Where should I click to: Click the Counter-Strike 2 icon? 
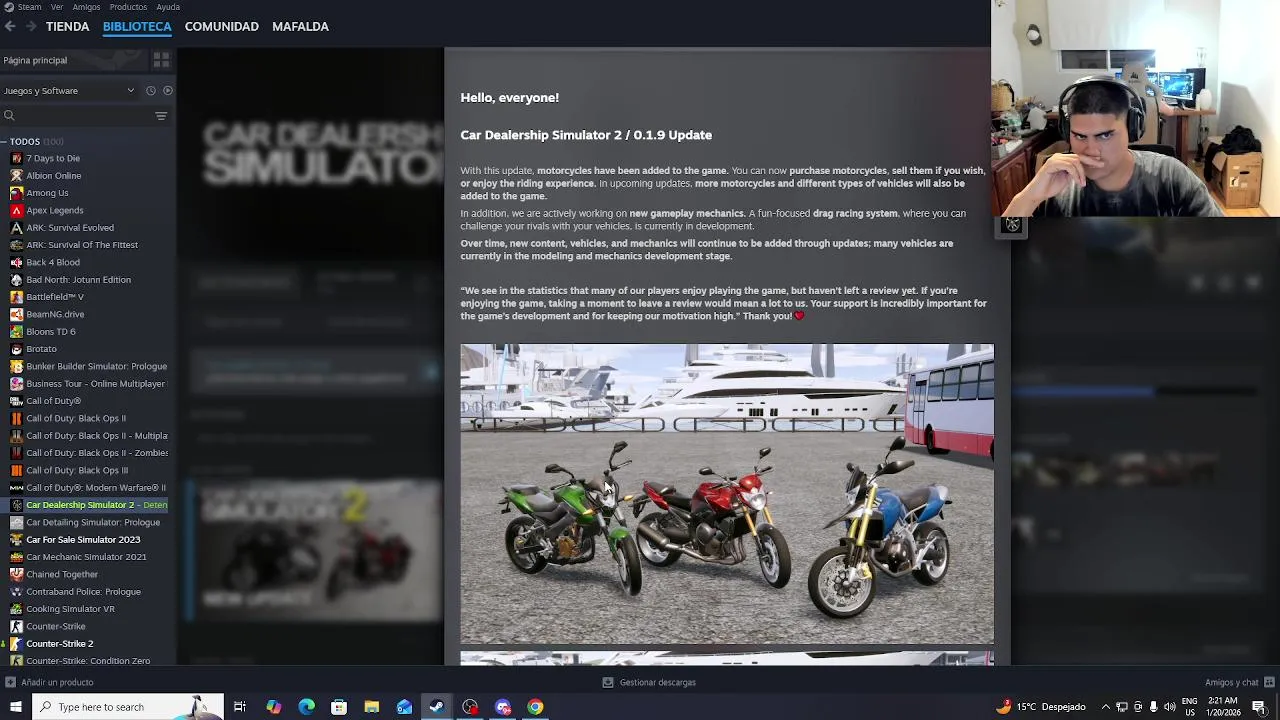pos(16,644)
